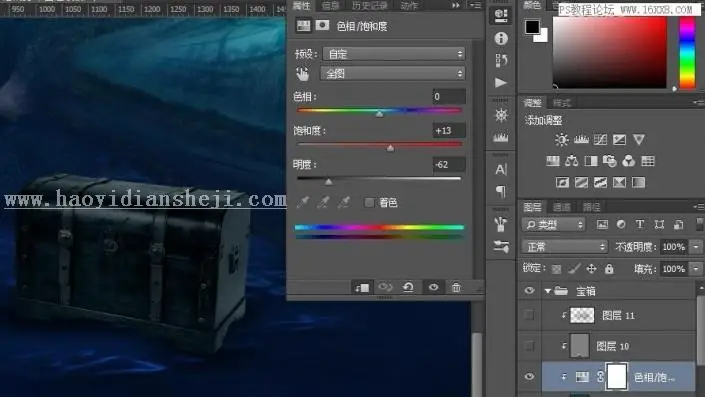The height and width of the screenshot is (397, 705).
Task: Switch to the 动作 tab
Action: click(x=409, y=5)
